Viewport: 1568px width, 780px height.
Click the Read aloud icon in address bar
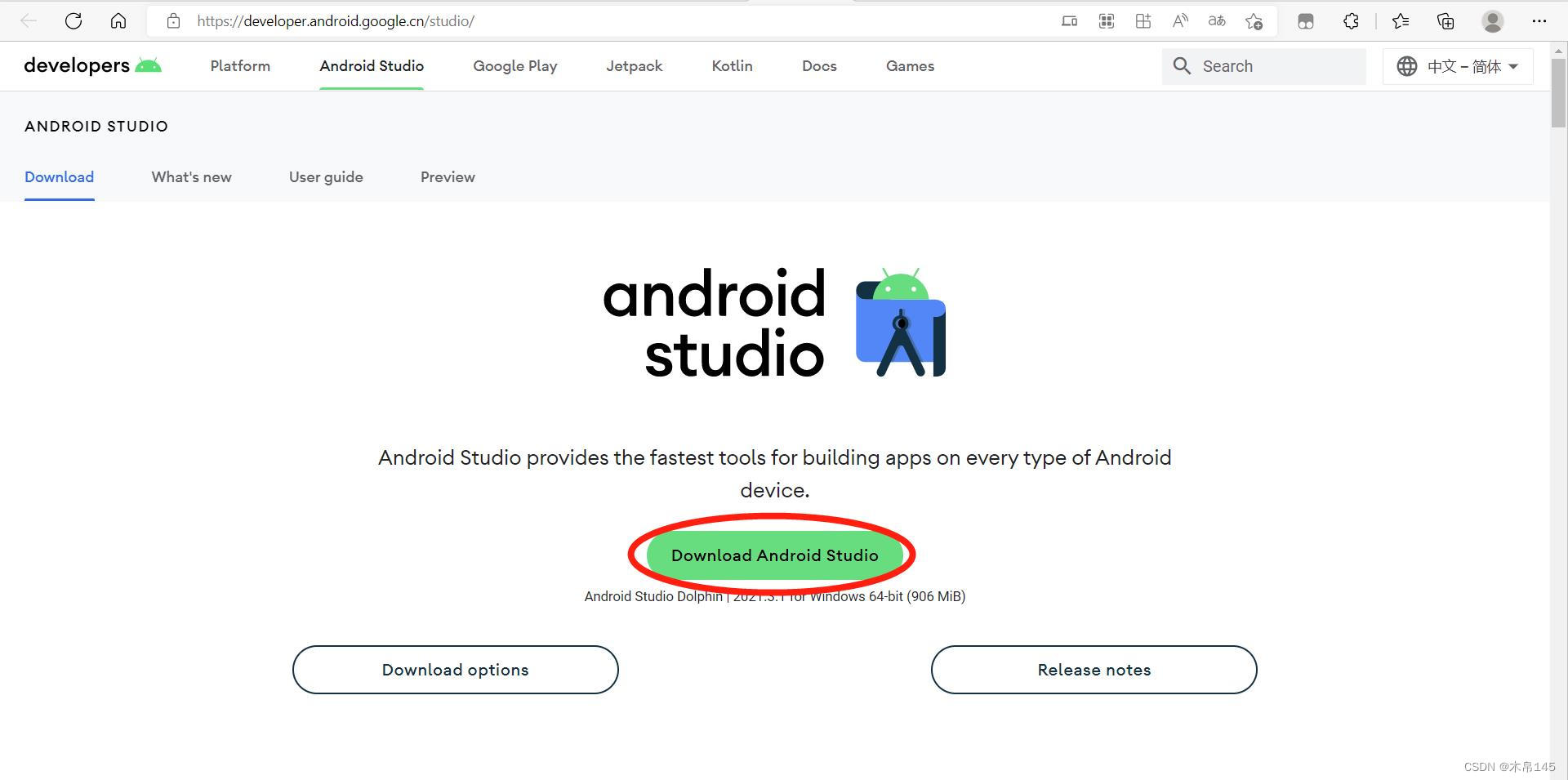(1180, 21)
